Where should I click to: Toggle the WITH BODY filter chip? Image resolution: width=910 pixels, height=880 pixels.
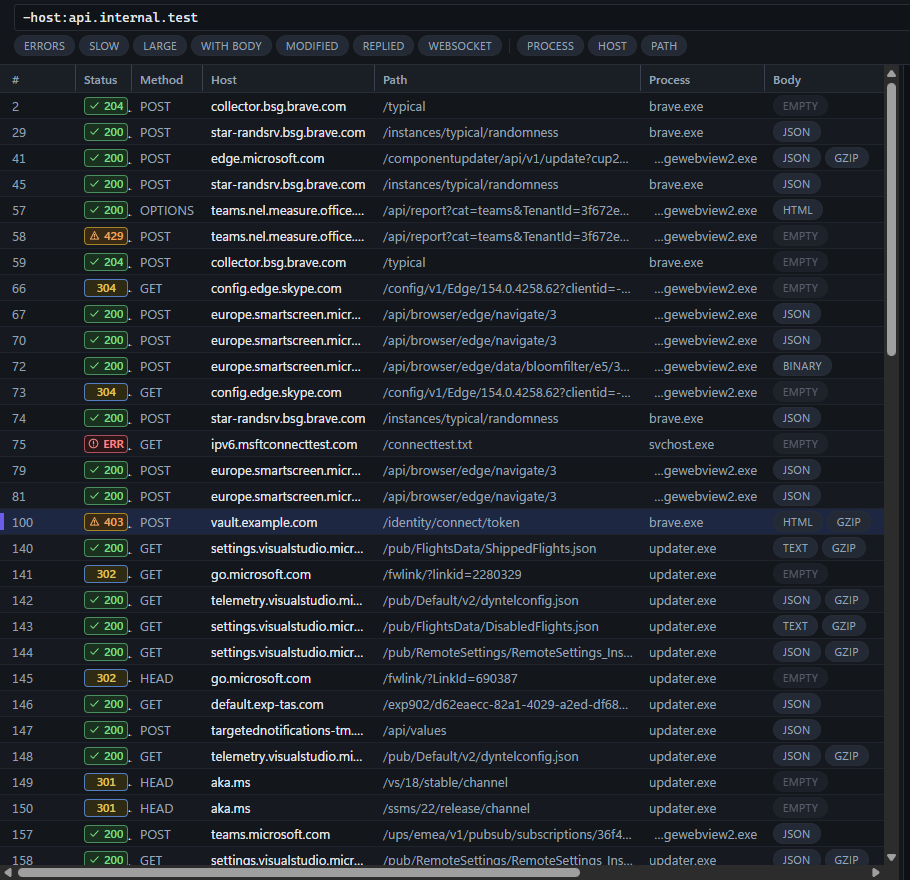click(x=231, y=46)
